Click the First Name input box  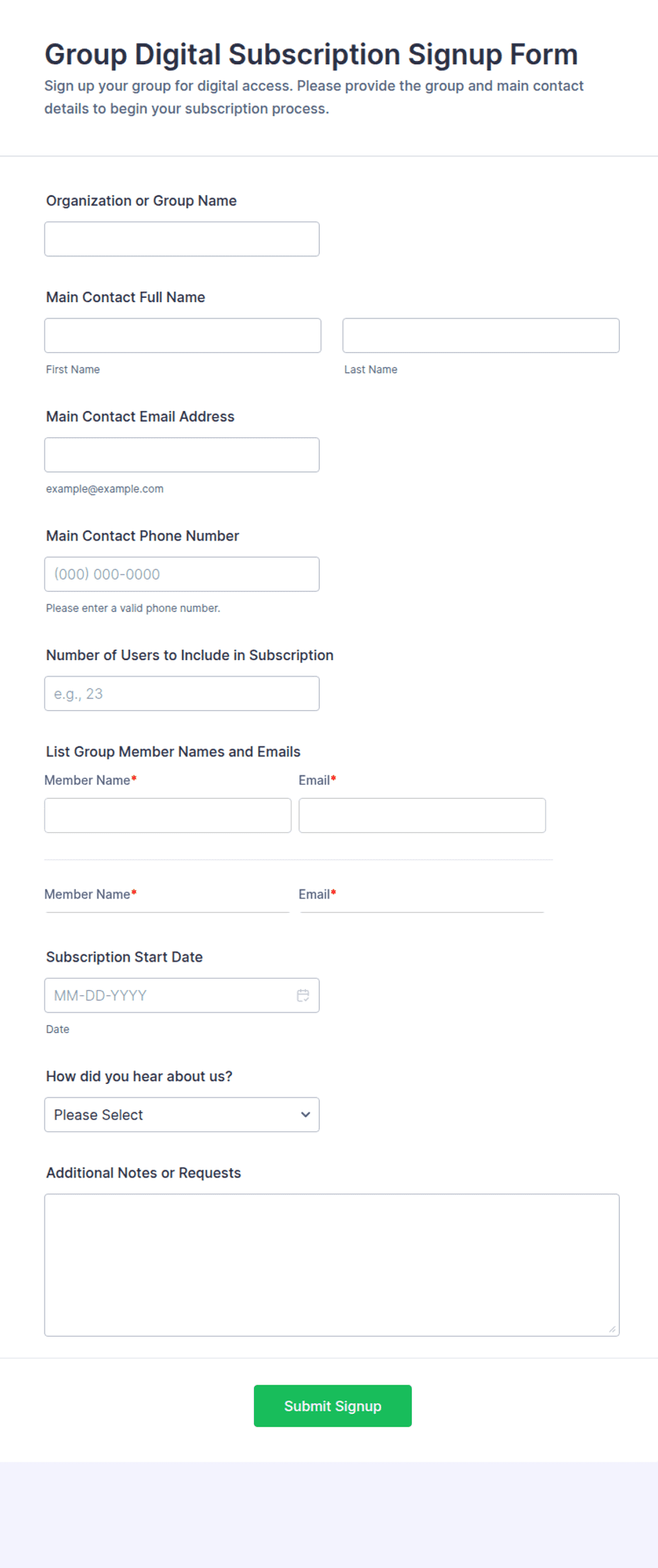pos(183,335)
